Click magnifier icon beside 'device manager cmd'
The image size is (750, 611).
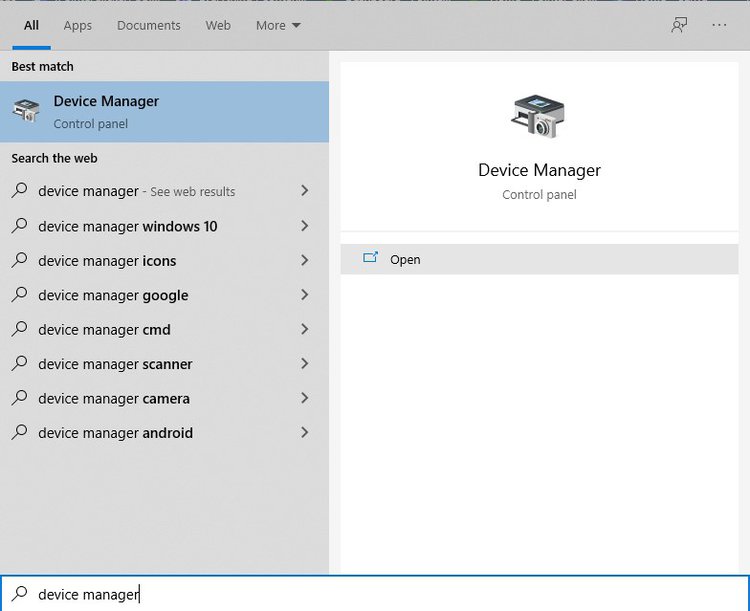click(19, 329)
